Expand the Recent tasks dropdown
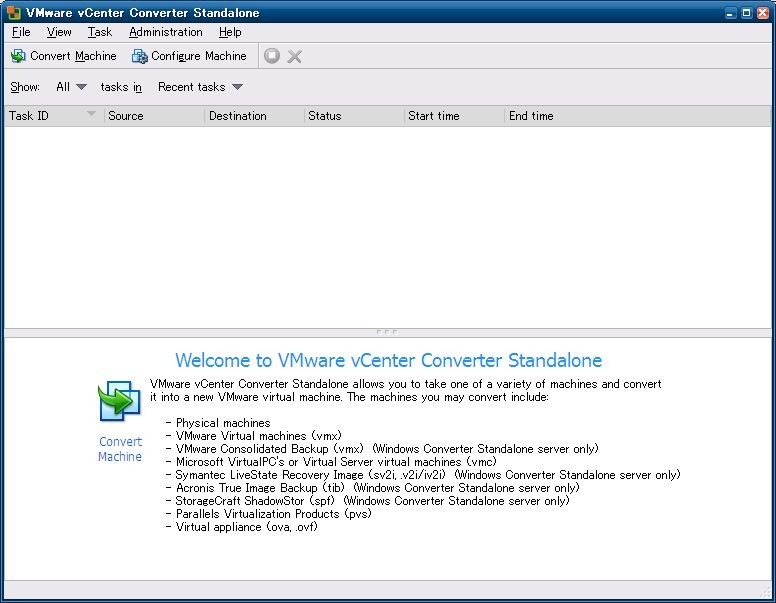Image resolution: width=776 pixels, height=603 pixels. point(200,87)
